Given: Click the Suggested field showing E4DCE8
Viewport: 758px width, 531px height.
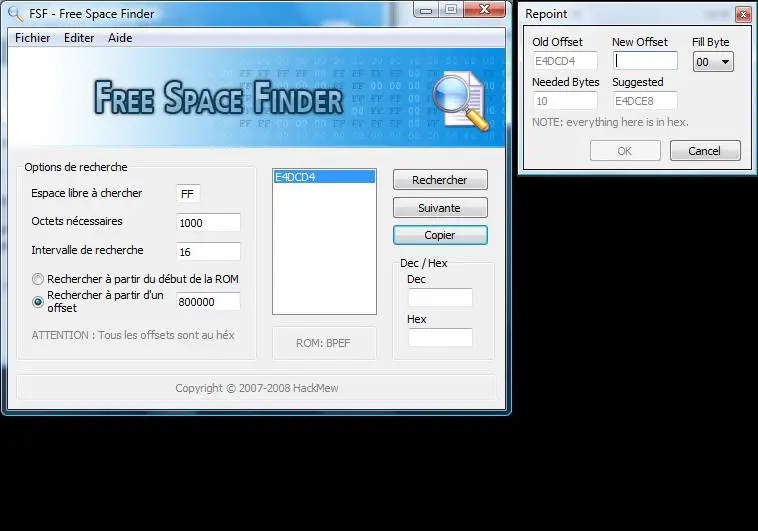Looking at the screenshot, I should [645, 101].
